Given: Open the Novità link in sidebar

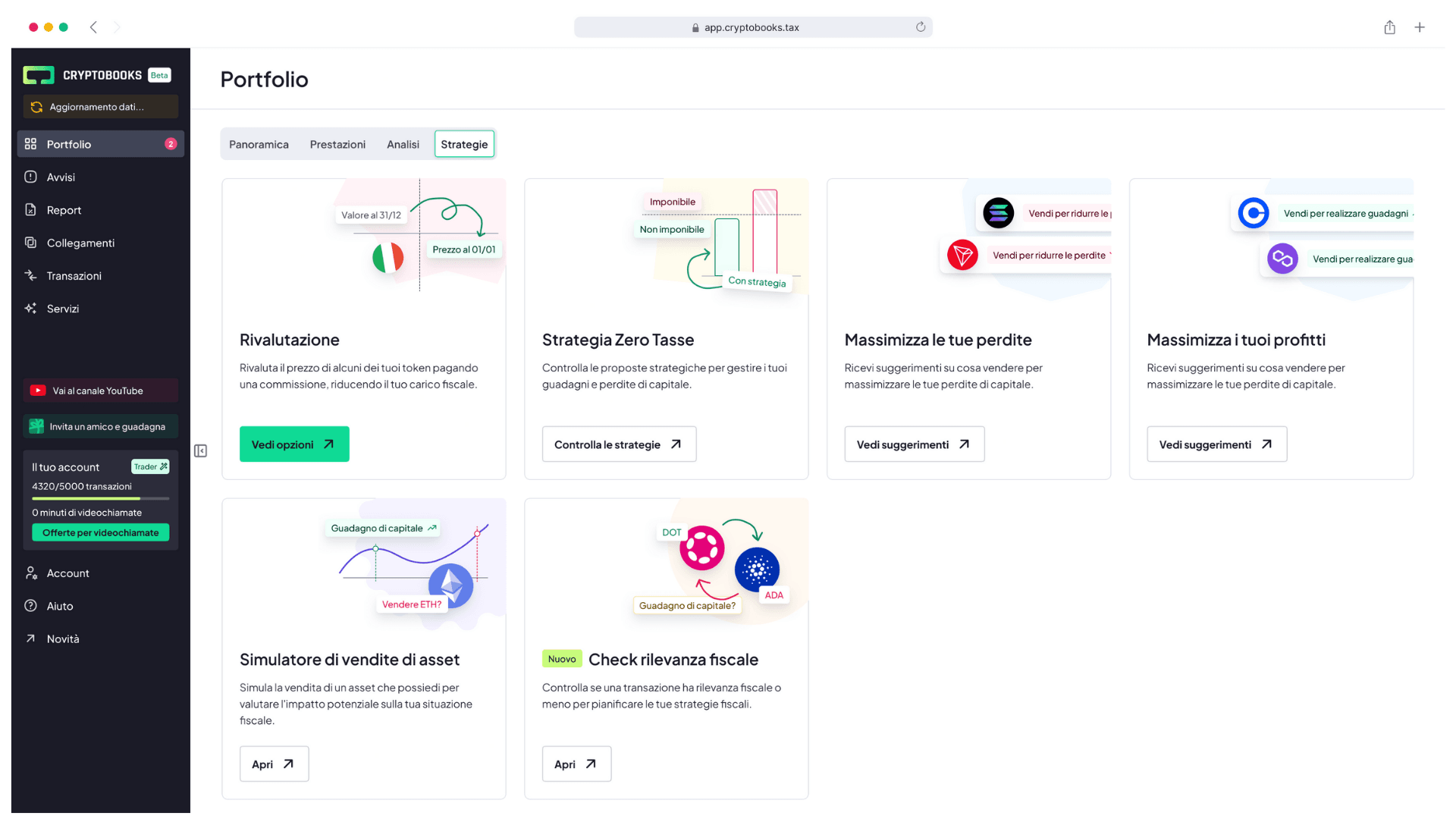Looking at the screenshot, I should (x=63, y=639).
